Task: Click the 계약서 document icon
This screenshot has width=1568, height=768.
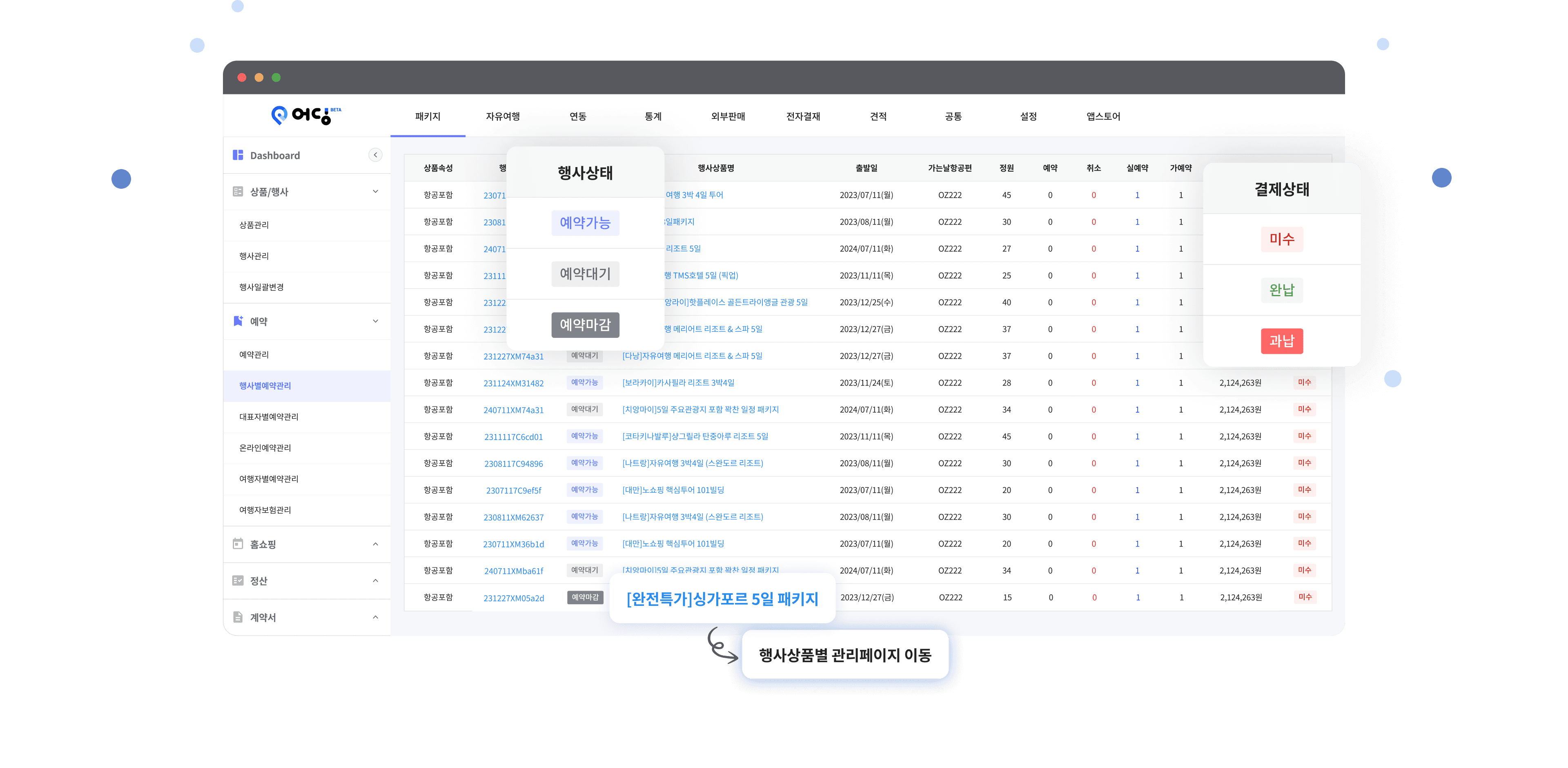Action: click(238, 617)
